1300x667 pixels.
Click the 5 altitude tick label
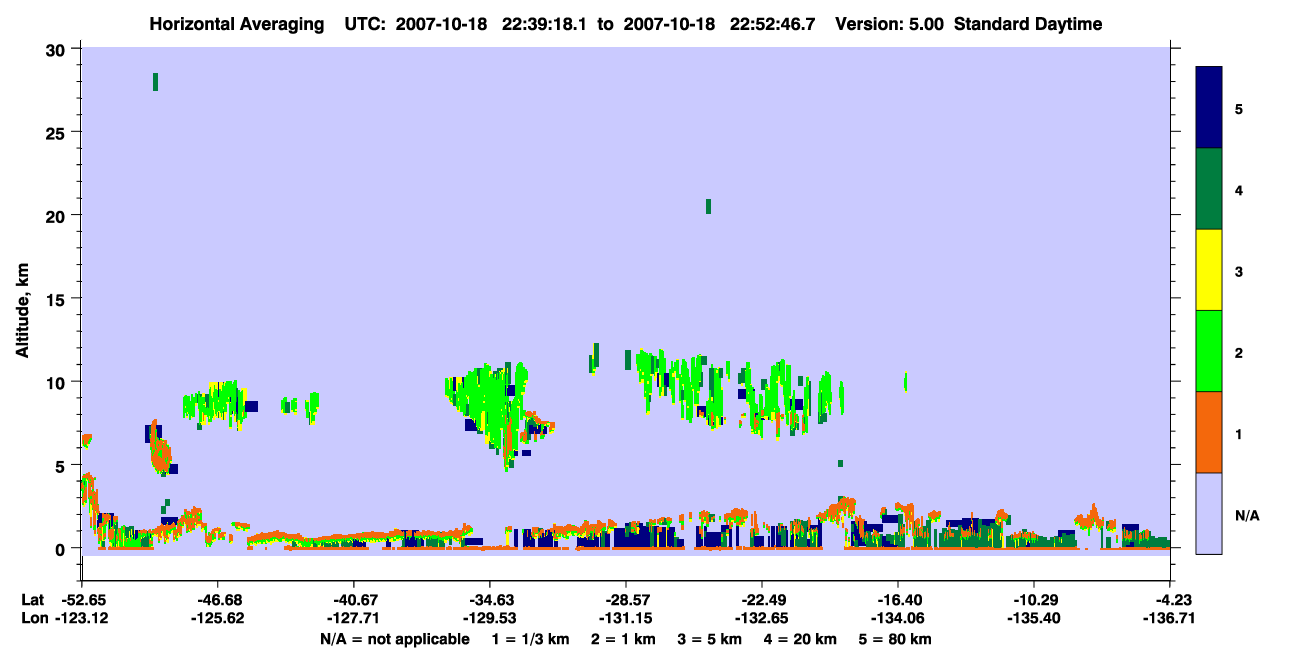point(62,465)
